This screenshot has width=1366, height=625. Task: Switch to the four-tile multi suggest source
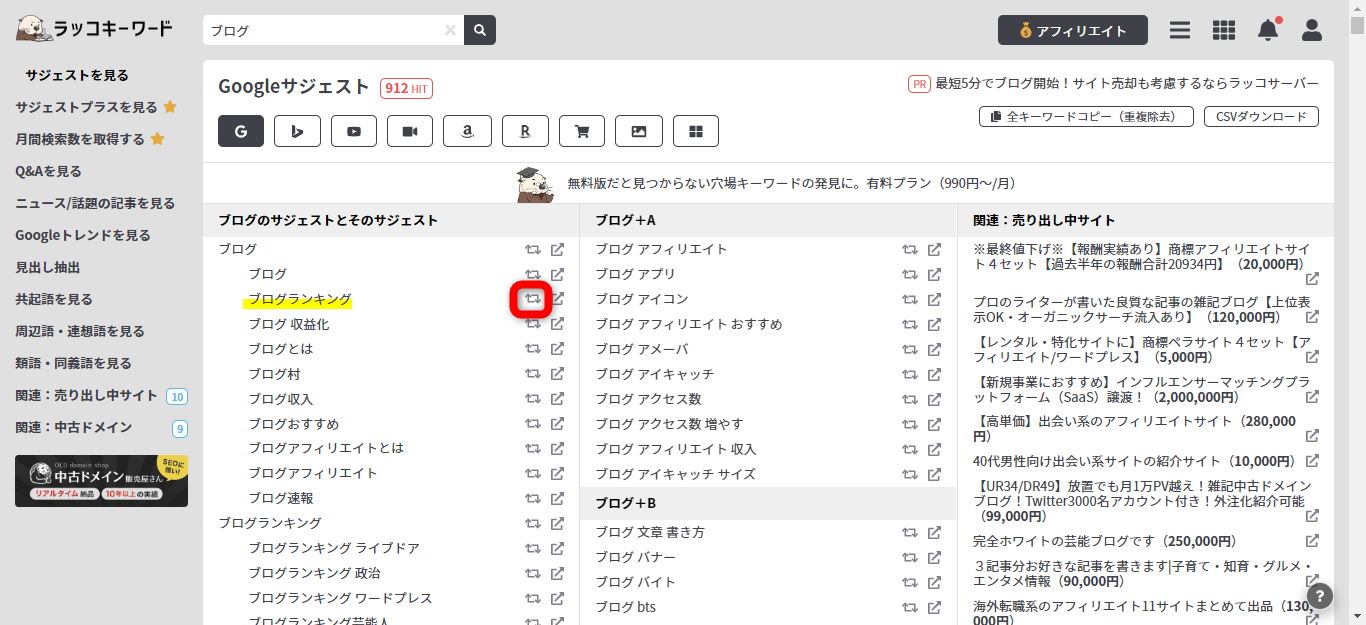coord(696,131)
